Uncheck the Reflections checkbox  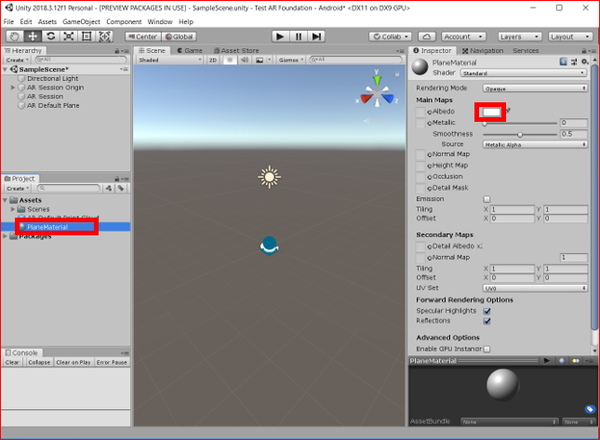487,321
